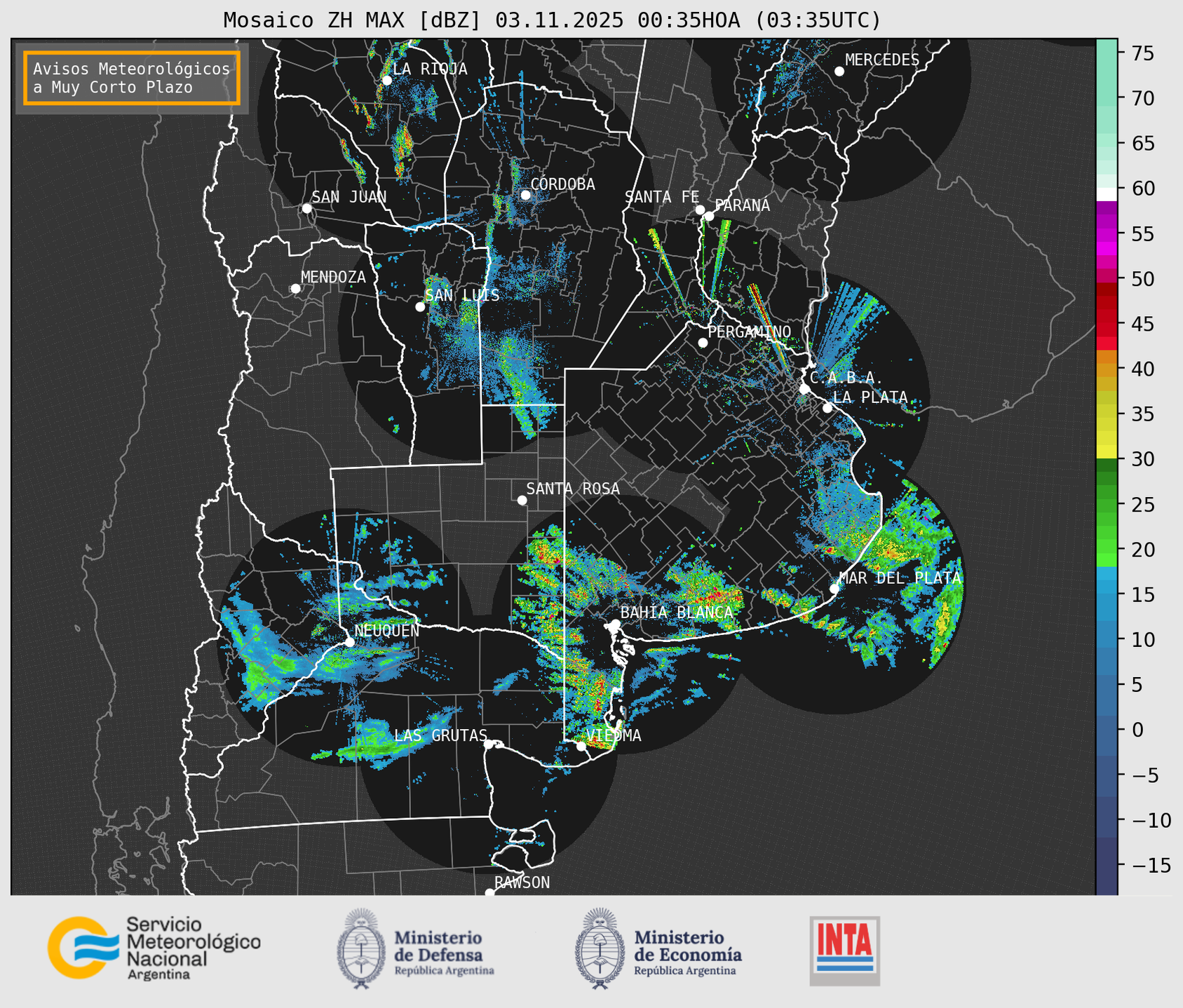Viewport: 1183px width, 1008px height.
Task: Select the Mendoza city marker dot
Action: tap(295, 289)
